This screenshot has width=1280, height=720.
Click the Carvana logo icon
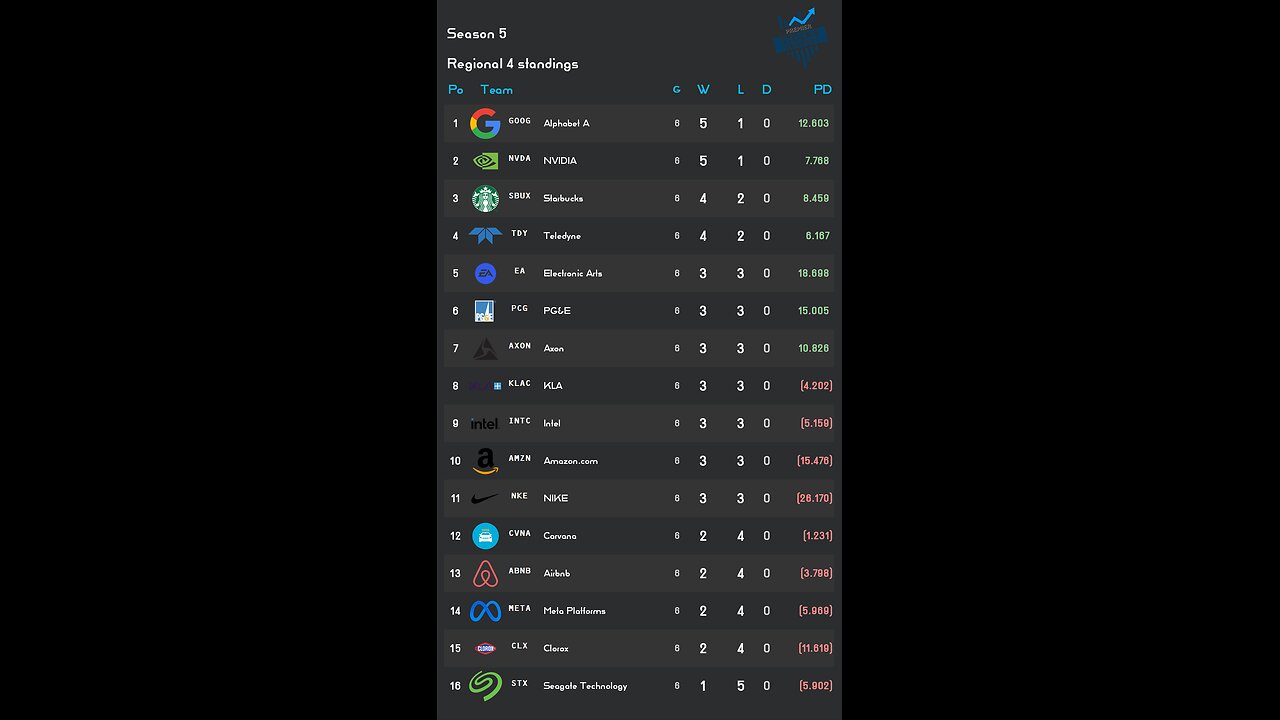[x=485, y=536]
